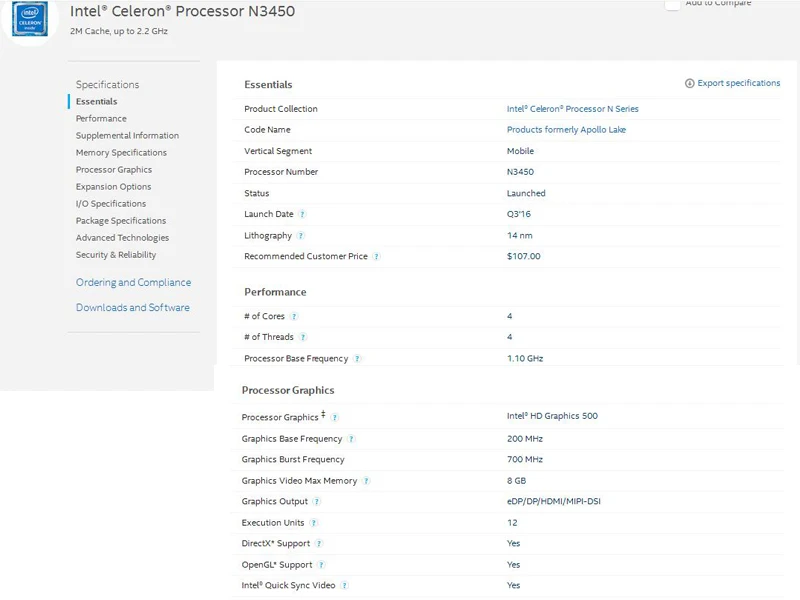Click the Vertical Segment label
Image resolution: width=800 pixels, height=600 pixels.
pyautogui.click(x=278, y=151)
